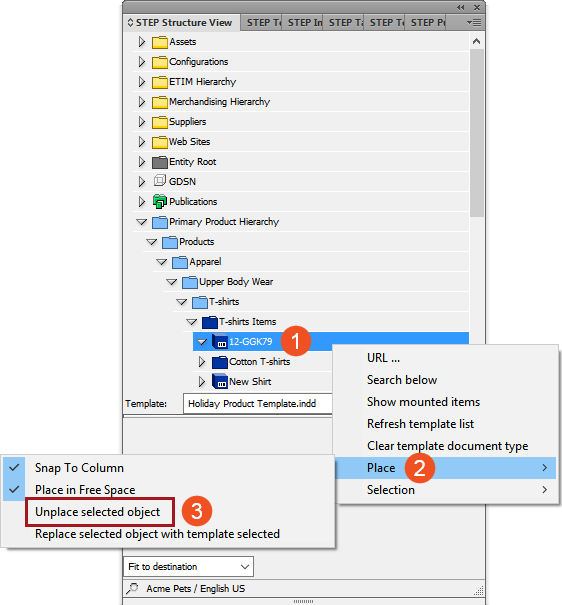
Task: Click the Entity Root gray folder icon
Action: tap(160, 162)
